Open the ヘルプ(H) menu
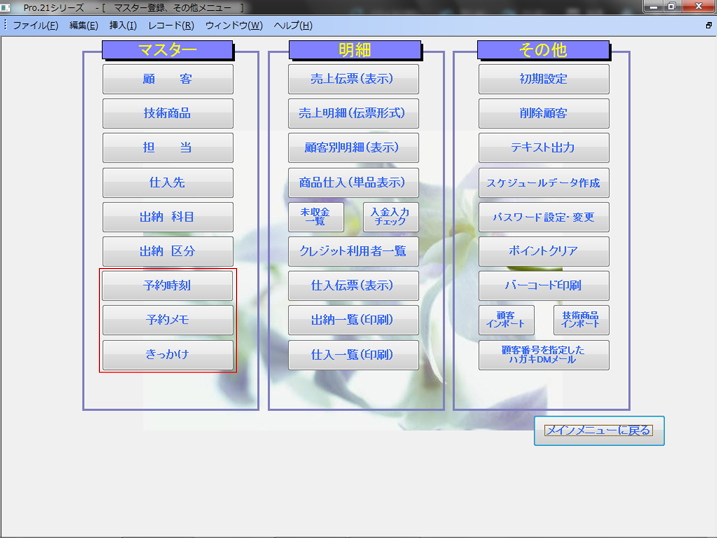The image size is (717, 538). [x=293, y=26]
